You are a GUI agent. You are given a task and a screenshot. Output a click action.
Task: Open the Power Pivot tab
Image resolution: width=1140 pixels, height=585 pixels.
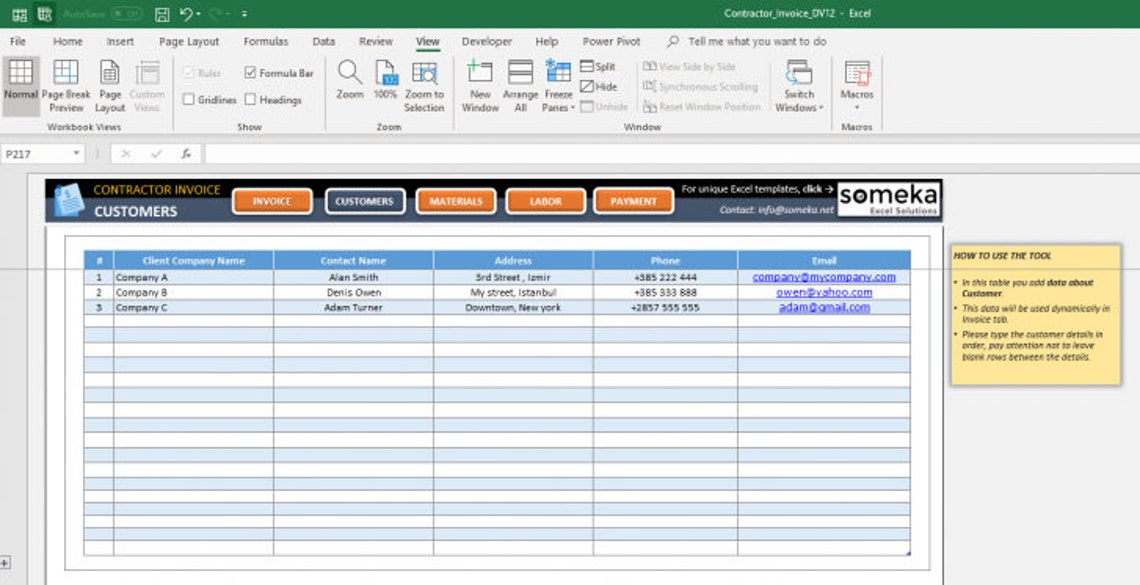click(x=611, y=41)
